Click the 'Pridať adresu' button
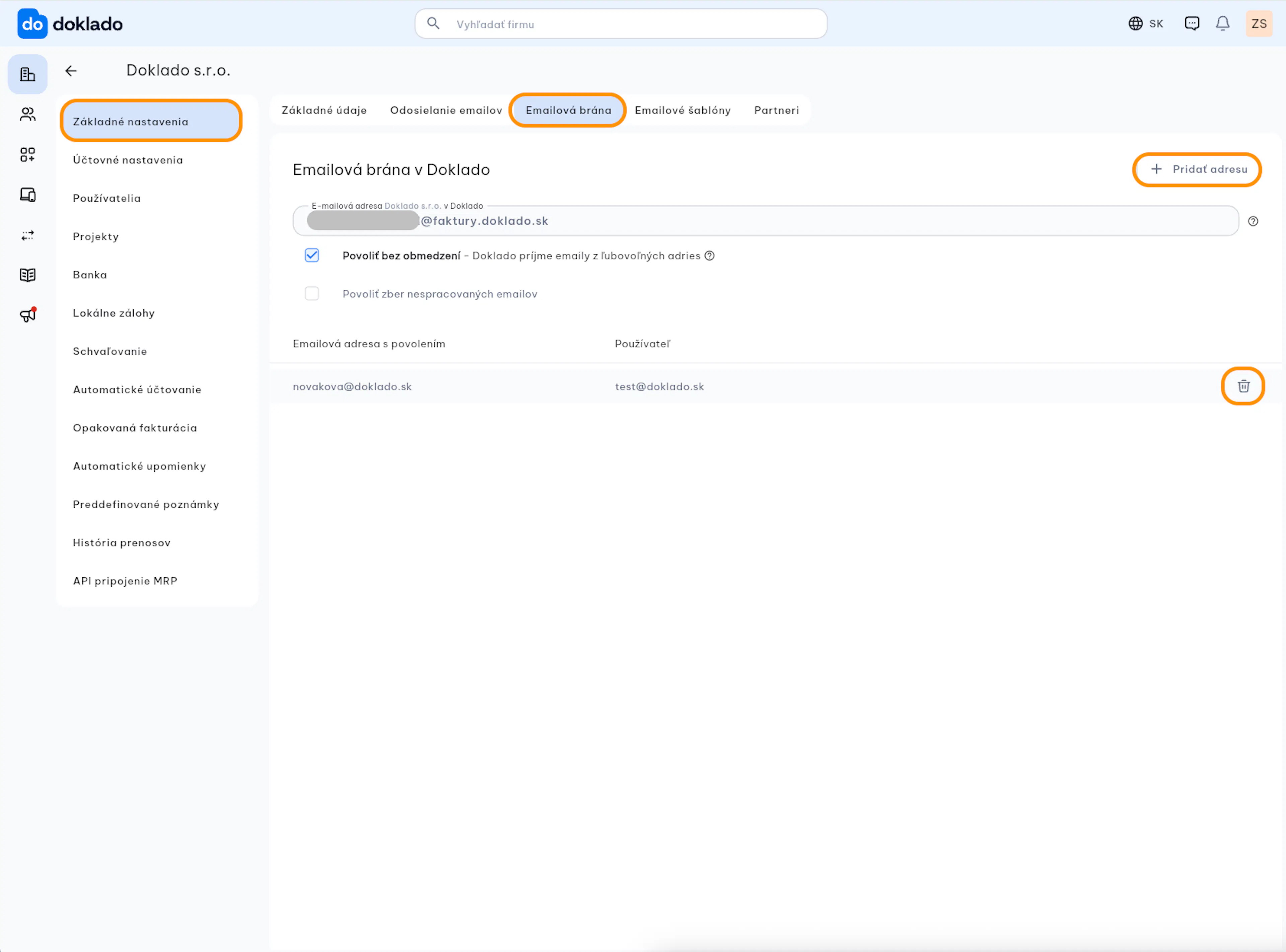The width and height of the screenshot is (1286, 952). tap(1197, 169)
